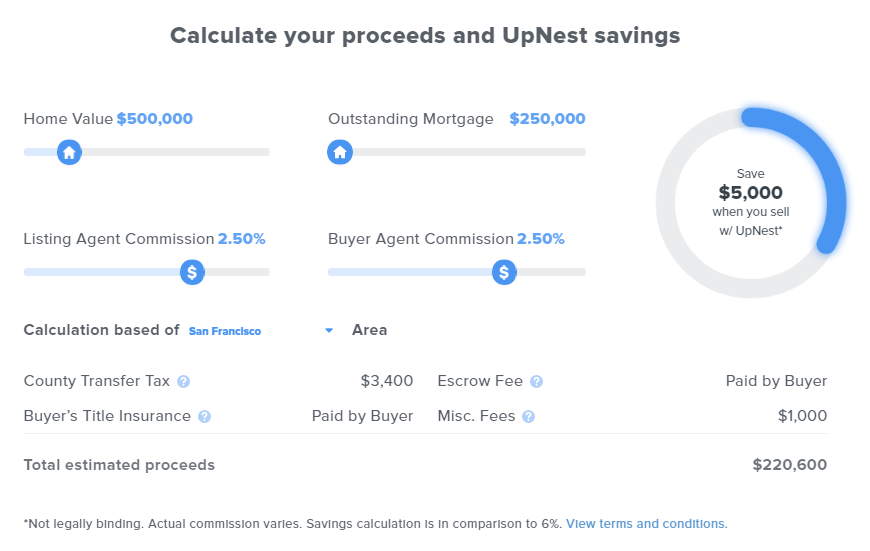Click the Misc. Fees help icon
This screenshot has width=870, height=551.
pos(529,416)
